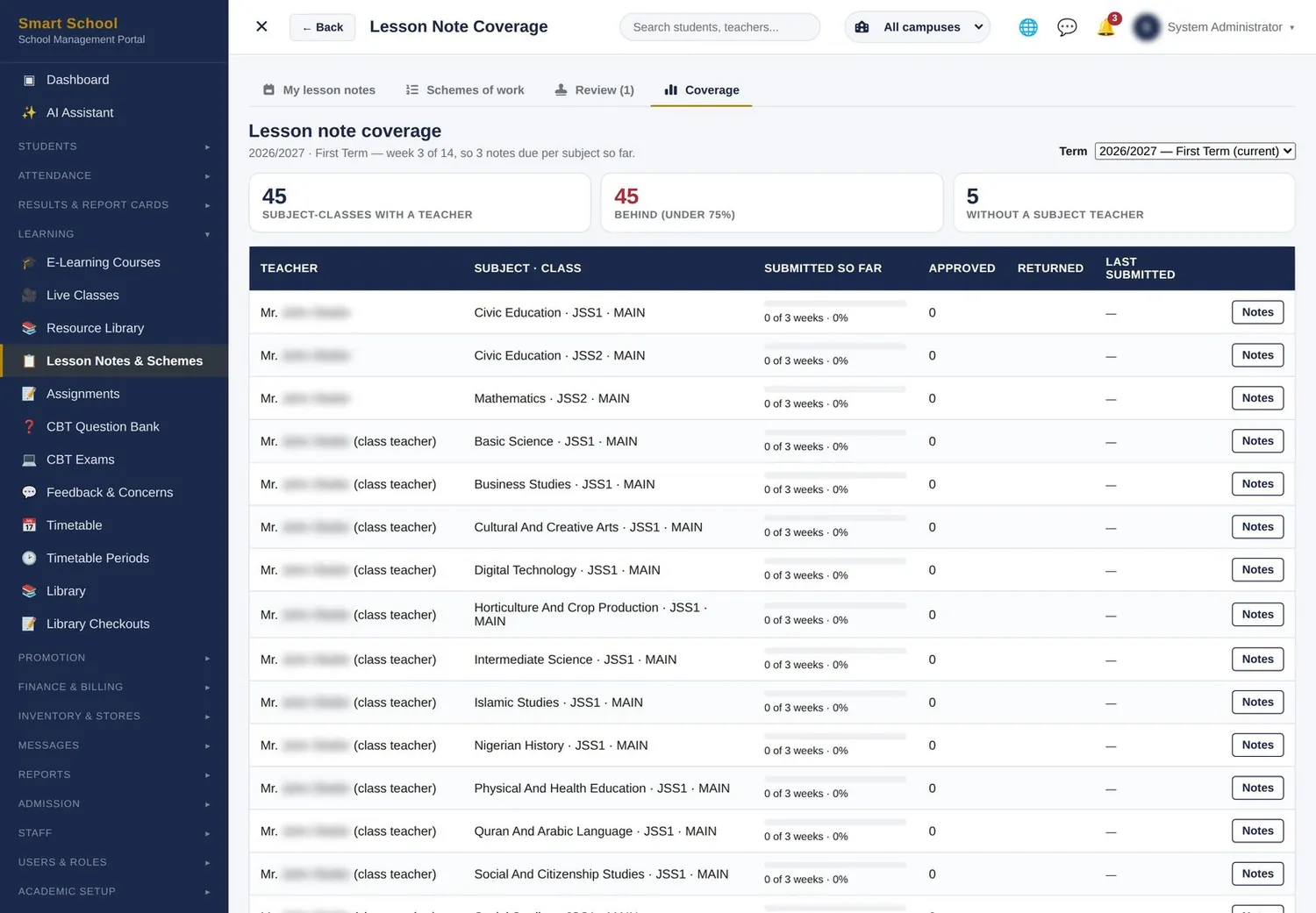Expand Users & Roles sidebar section

tap(114, 862)
